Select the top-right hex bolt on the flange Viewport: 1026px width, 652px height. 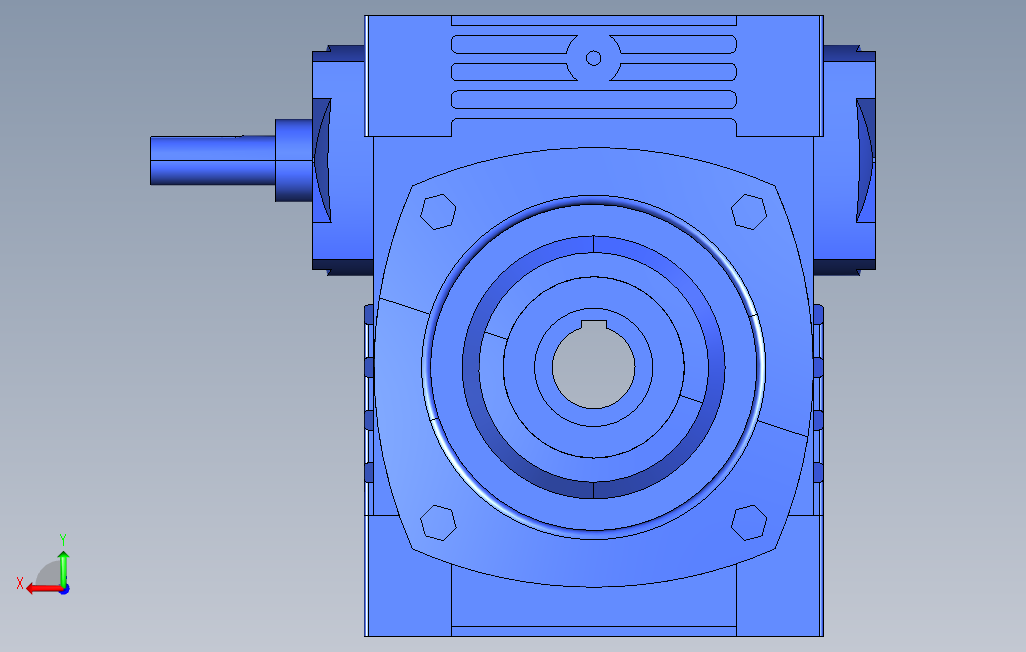pyautogui.click(x=749, y=211)
